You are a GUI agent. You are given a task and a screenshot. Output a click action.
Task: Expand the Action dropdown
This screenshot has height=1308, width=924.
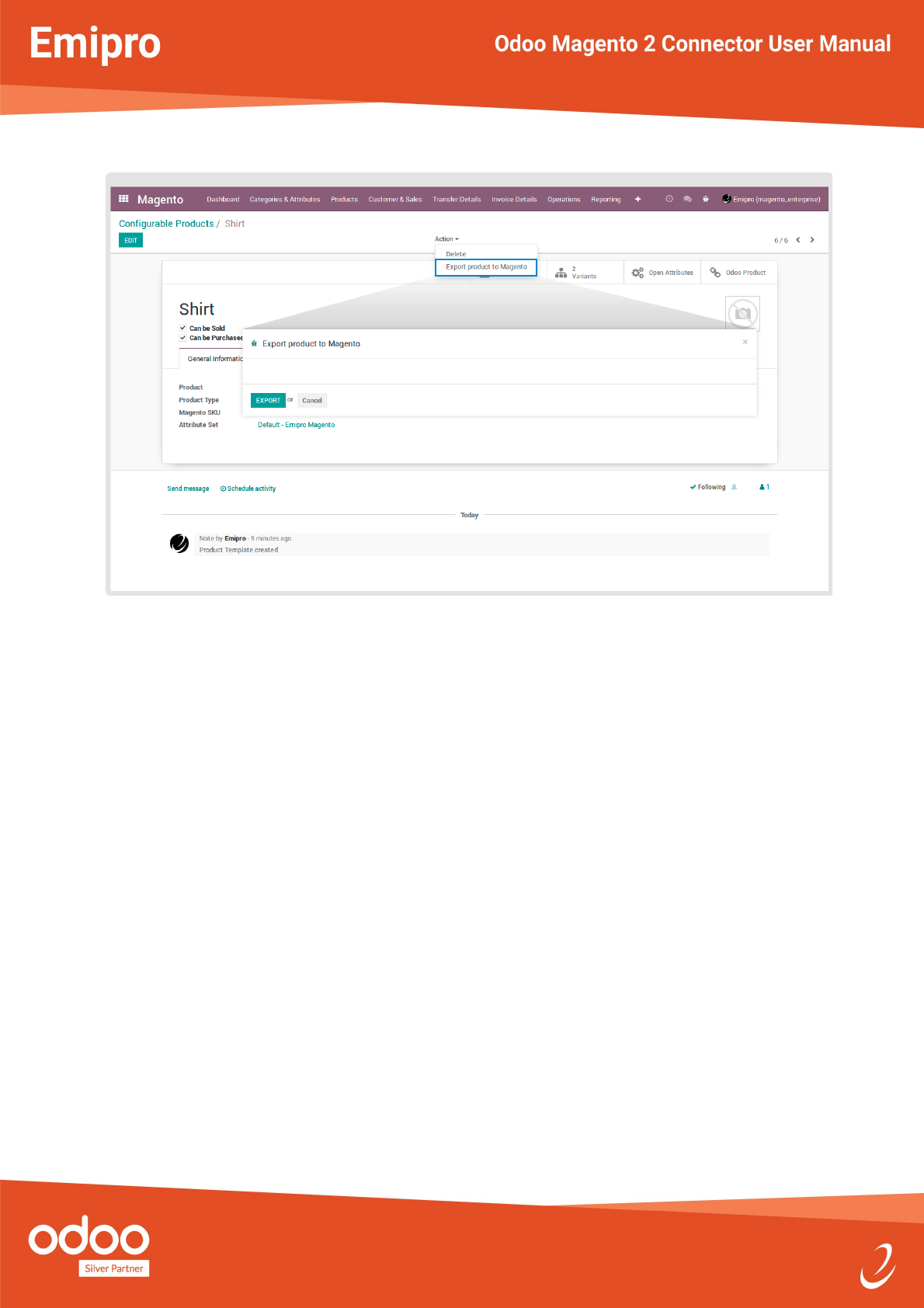(x=446, y=239)
